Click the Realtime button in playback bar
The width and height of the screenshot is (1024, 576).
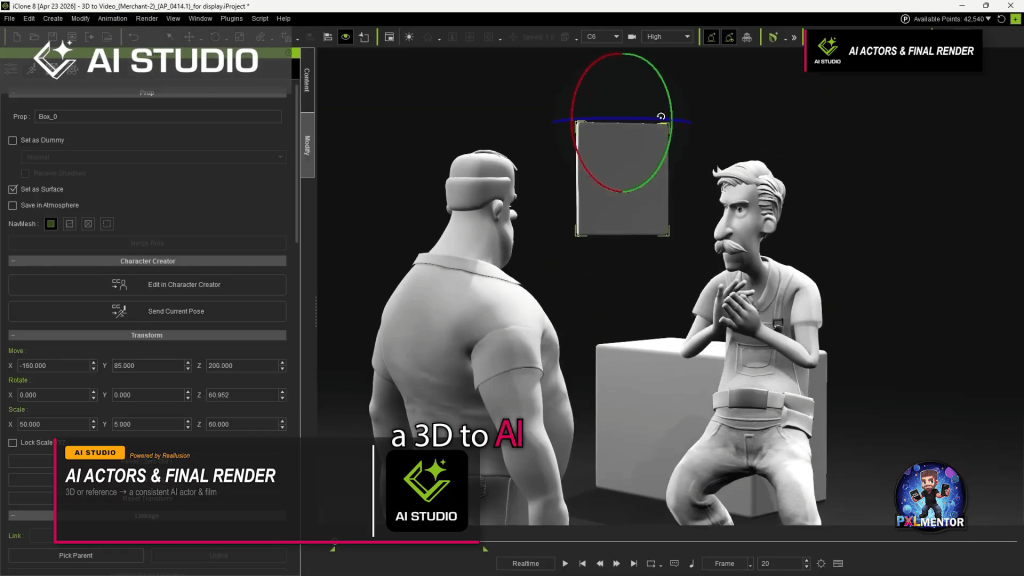[526, 564]
